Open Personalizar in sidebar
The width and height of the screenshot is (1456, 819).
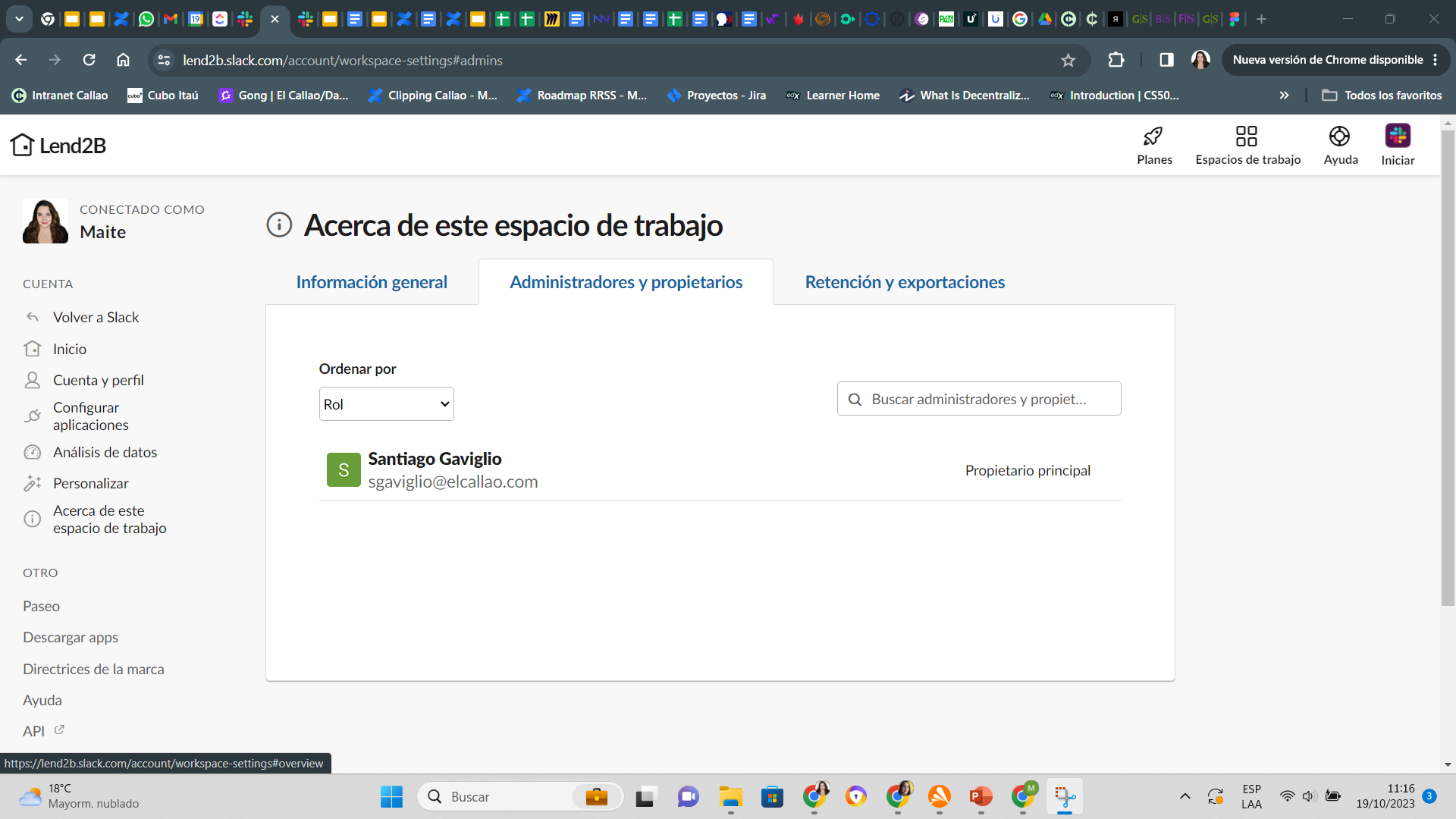pyautogui.click(x=90, y=484)
